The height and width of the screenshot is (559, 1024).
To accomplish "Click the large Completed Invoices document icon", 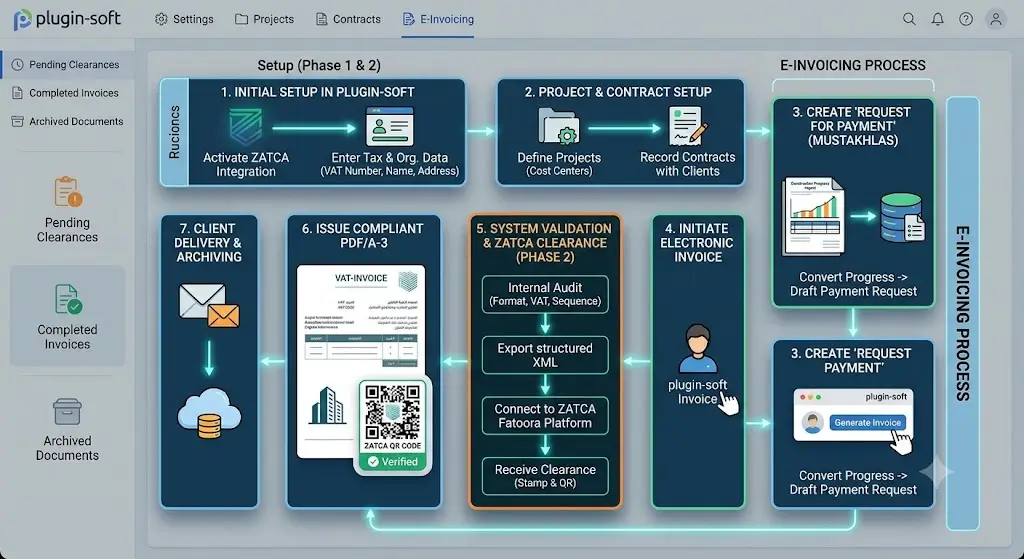I will point(68,299).
